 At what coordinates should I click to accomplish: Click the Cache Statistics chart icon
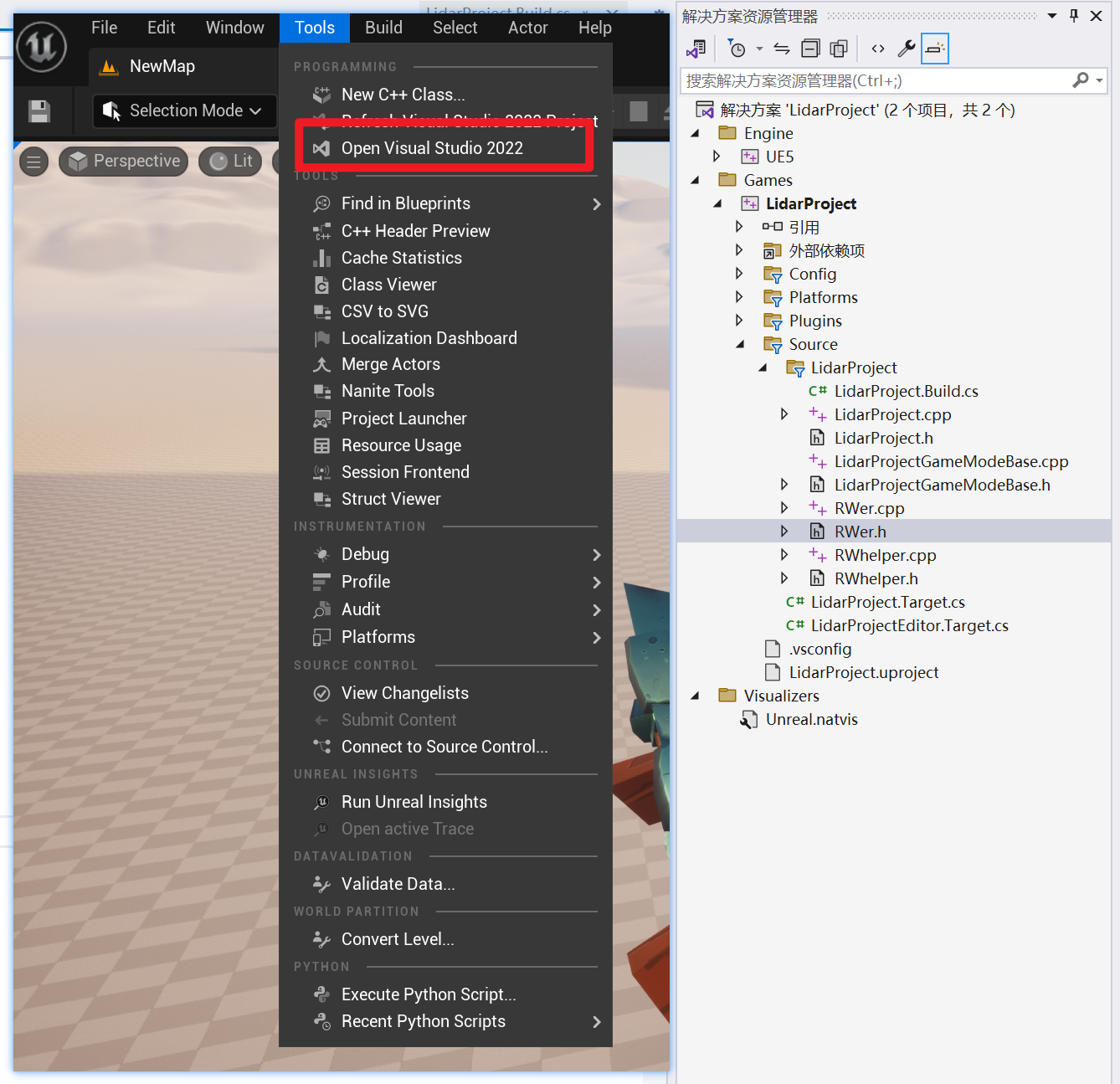(321, 258)
